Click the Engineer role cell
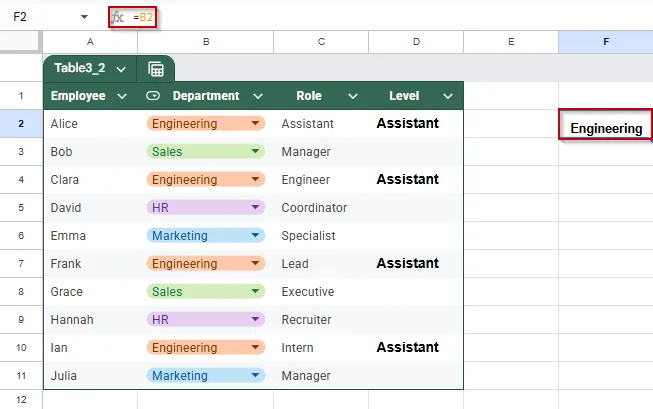 (x=321, y=180)
